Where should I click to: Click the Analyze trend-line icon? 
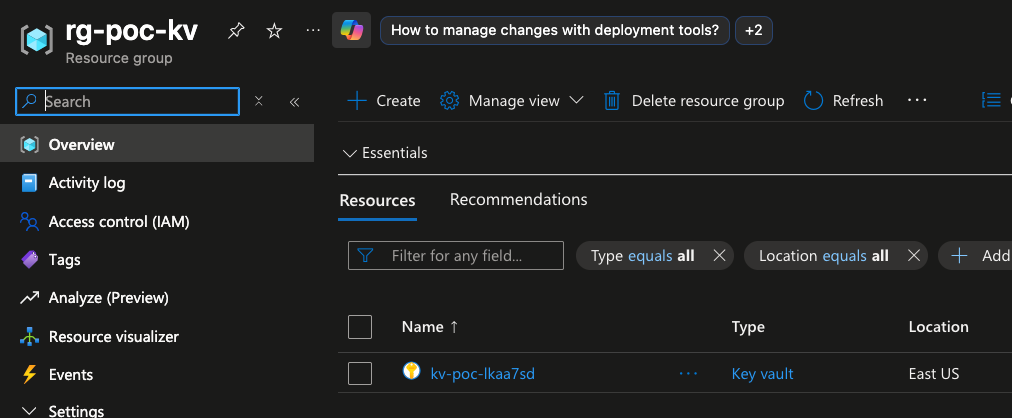tap(30, 298)
